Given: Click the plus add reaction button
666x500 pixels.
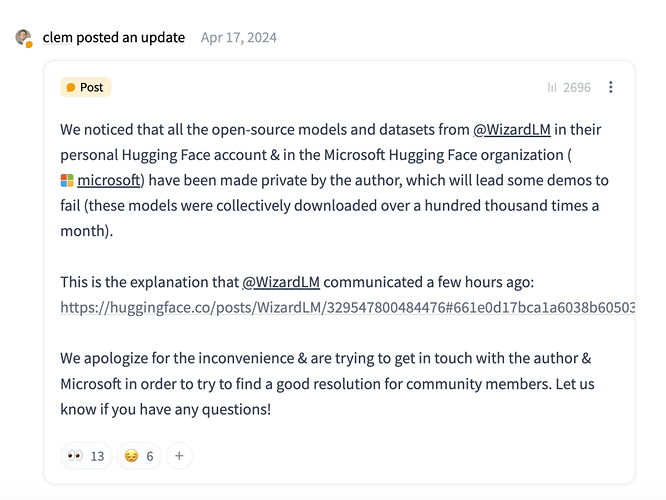Looking at the screenshot, I should (x=179, y=456).
